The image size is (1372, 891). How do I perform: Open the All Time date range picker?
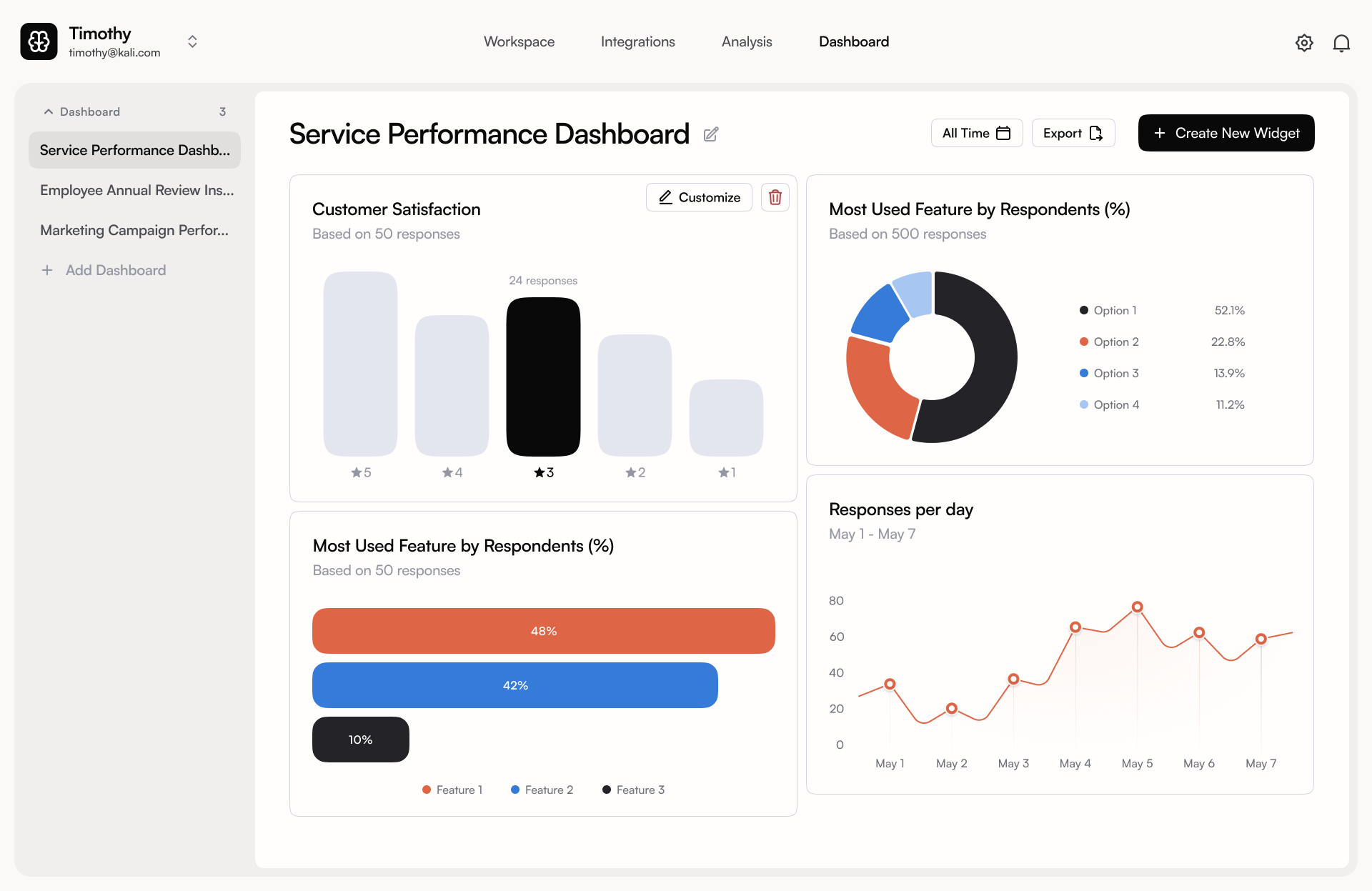pyautogui.click(x=976, y=133)
